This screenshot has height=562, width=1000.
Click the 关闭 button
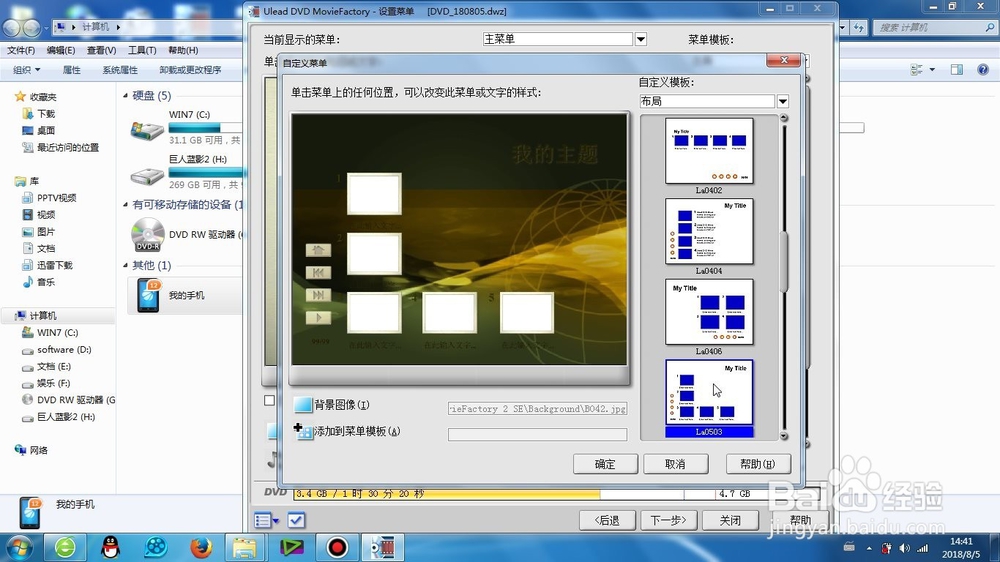pyautogui.click(x=730, y=520)
